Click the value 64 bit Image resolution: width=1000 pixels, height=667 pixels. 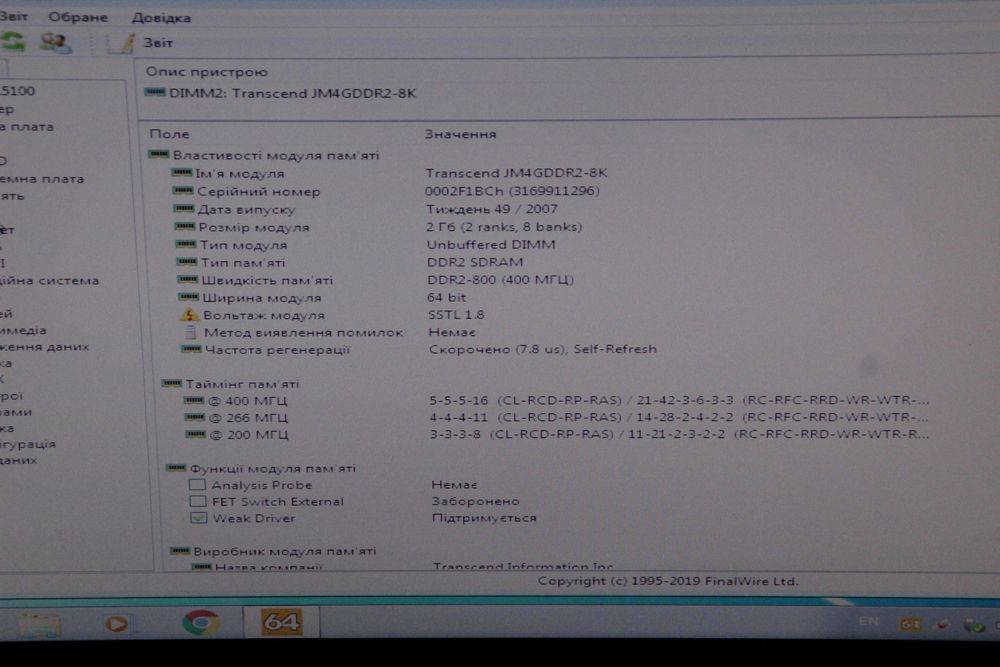tap(446, 297)
